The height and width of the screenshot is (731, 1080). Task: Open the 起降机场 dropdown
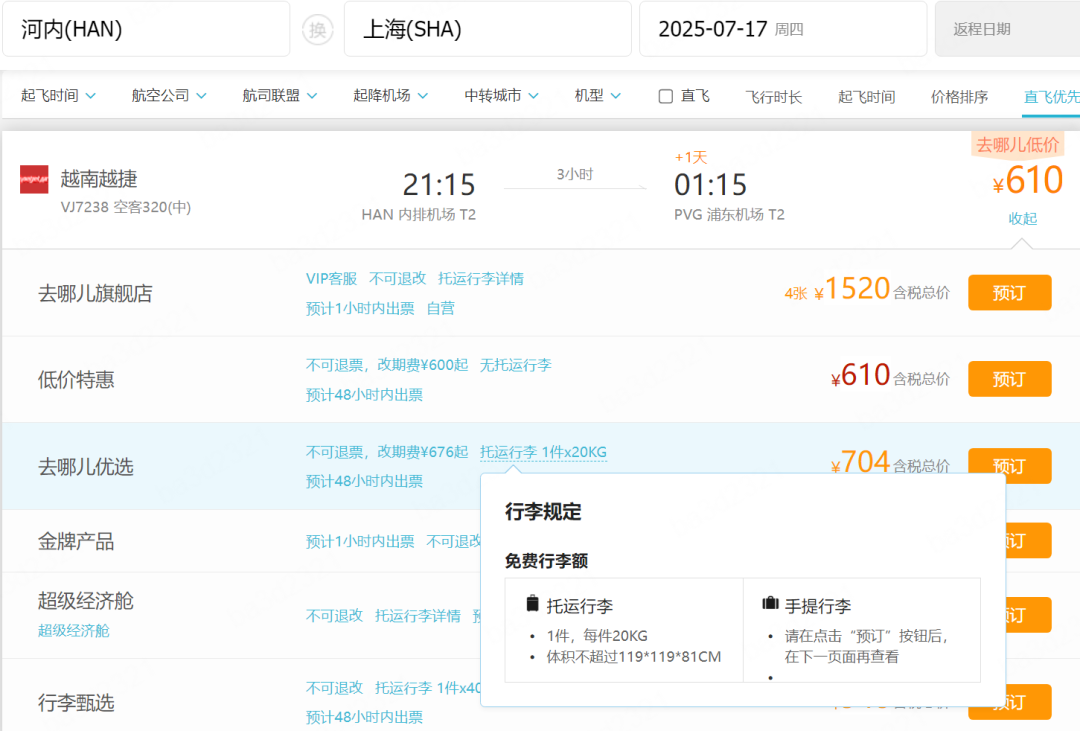pos(391,96)
